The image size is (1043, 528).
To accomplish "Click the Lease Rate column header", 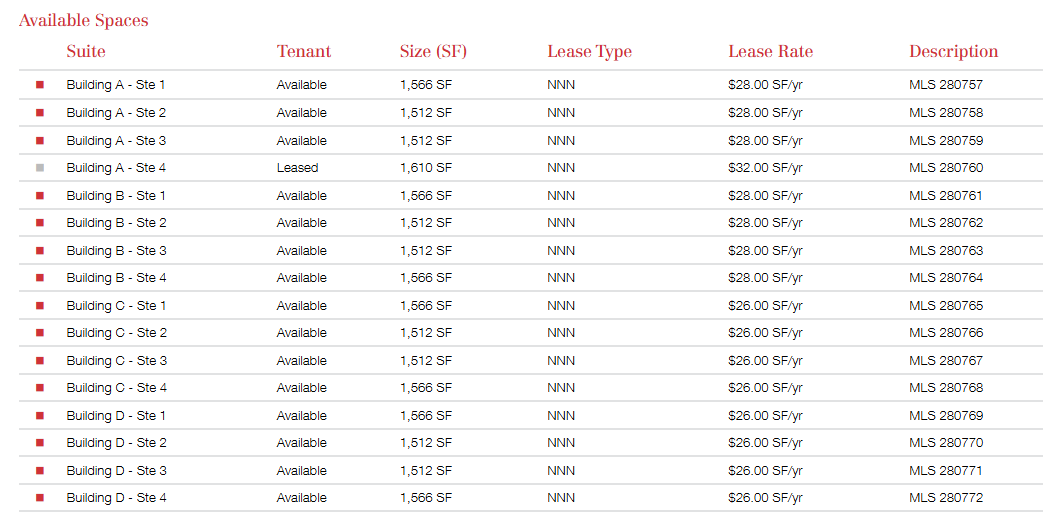I will point(770,52).
